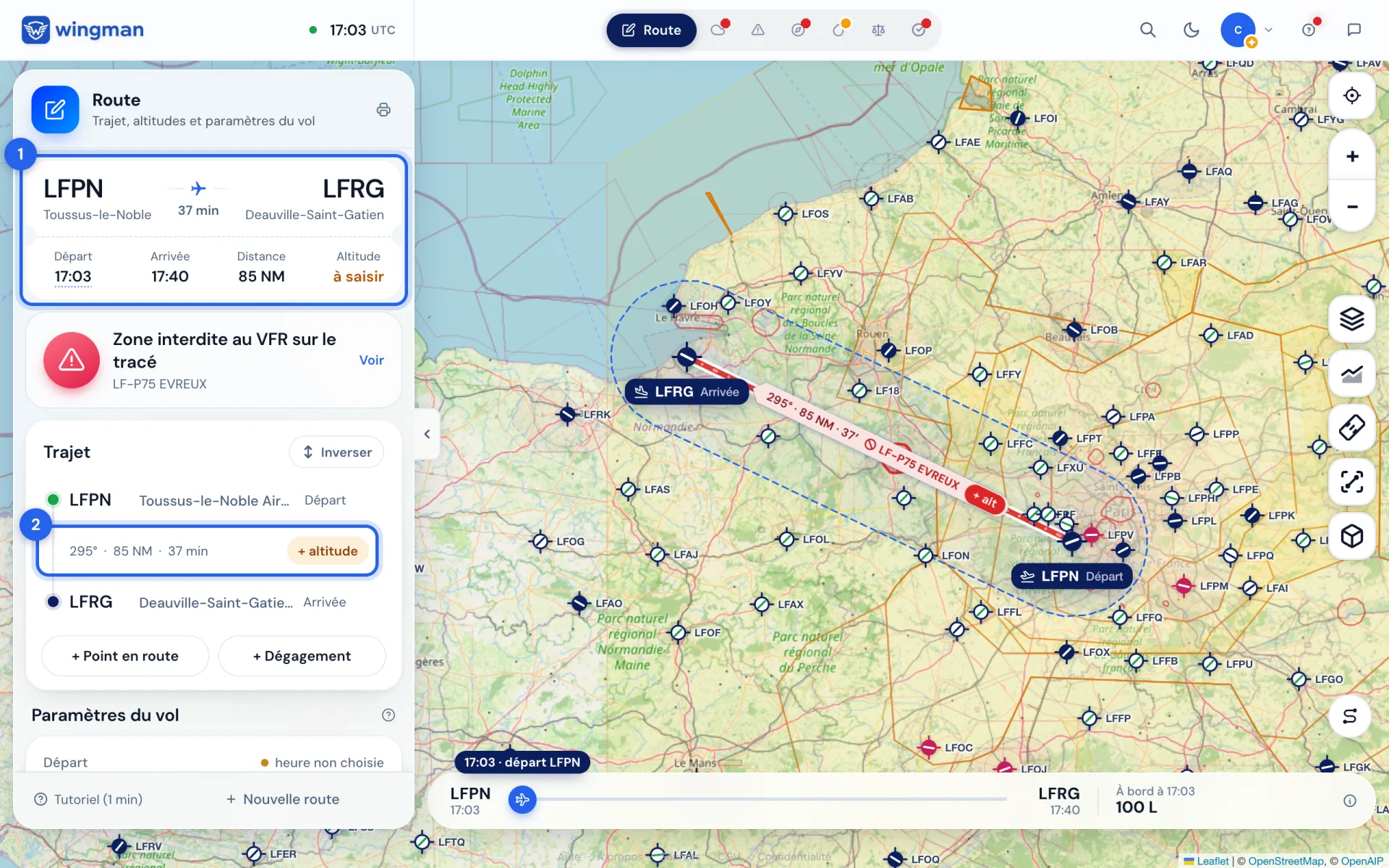Fit route to screen with expand icon
Viewport: 1389px width, 868px height.
pyautogui.click(x=1351, y=482)
